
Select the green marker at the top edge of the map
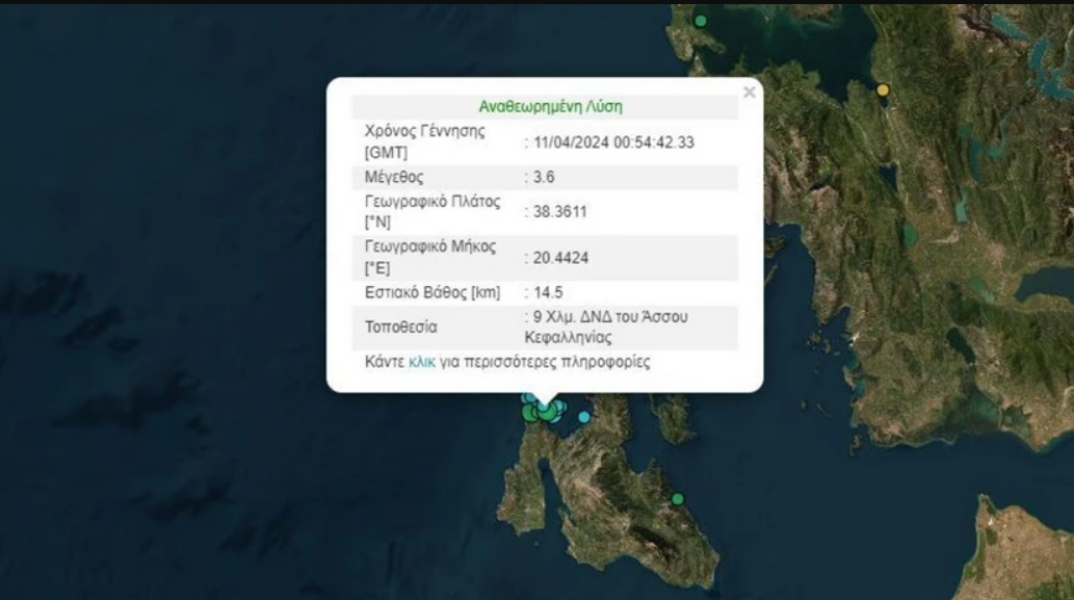tap(701, 20)
